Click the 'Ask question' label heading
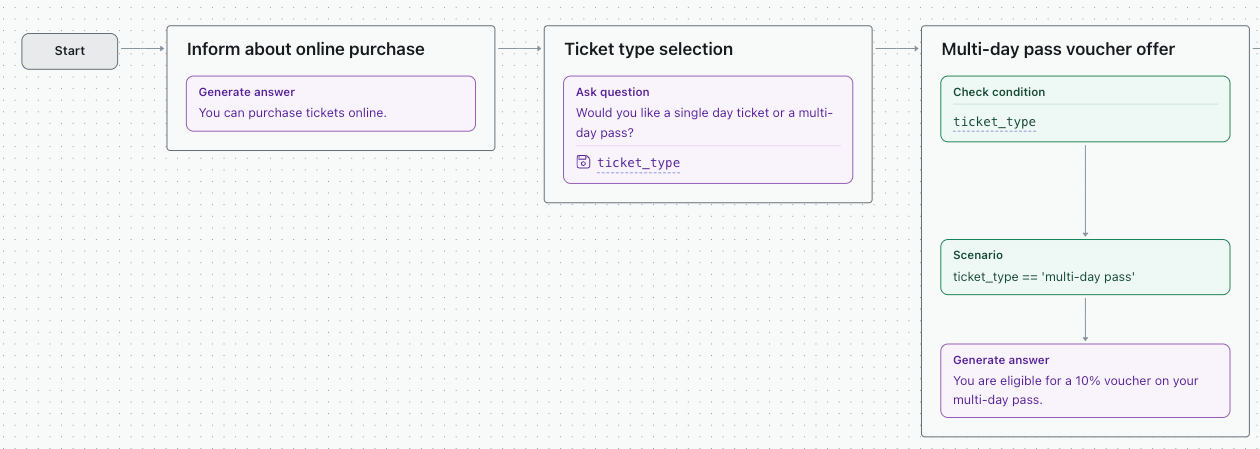The height and width of the screenshot is (449, 1260). (x=612, y=92)
